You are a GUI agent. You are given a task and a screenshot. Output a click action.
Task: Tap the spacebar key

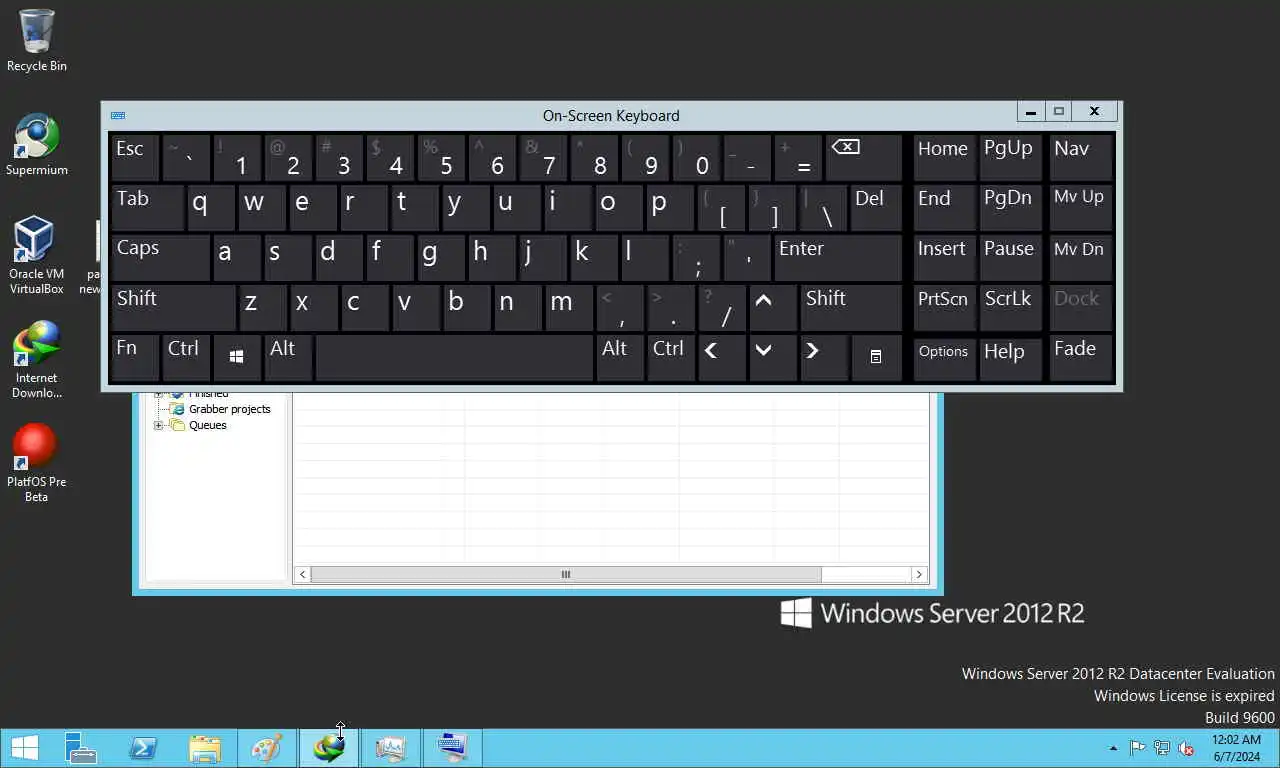(454, 358)
